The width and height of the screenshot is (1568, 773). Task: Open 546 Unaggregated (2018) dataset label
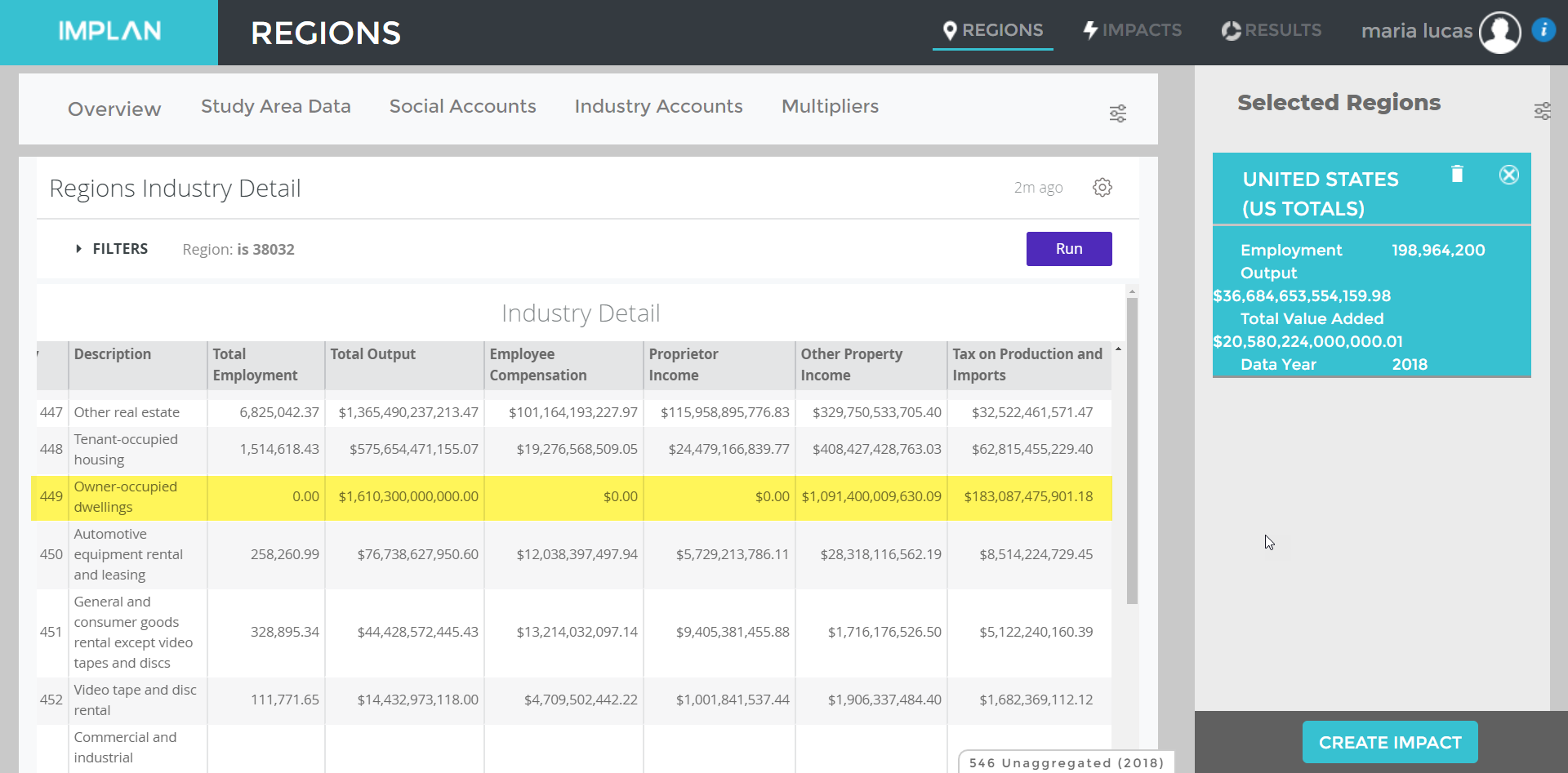point(1067,762)
